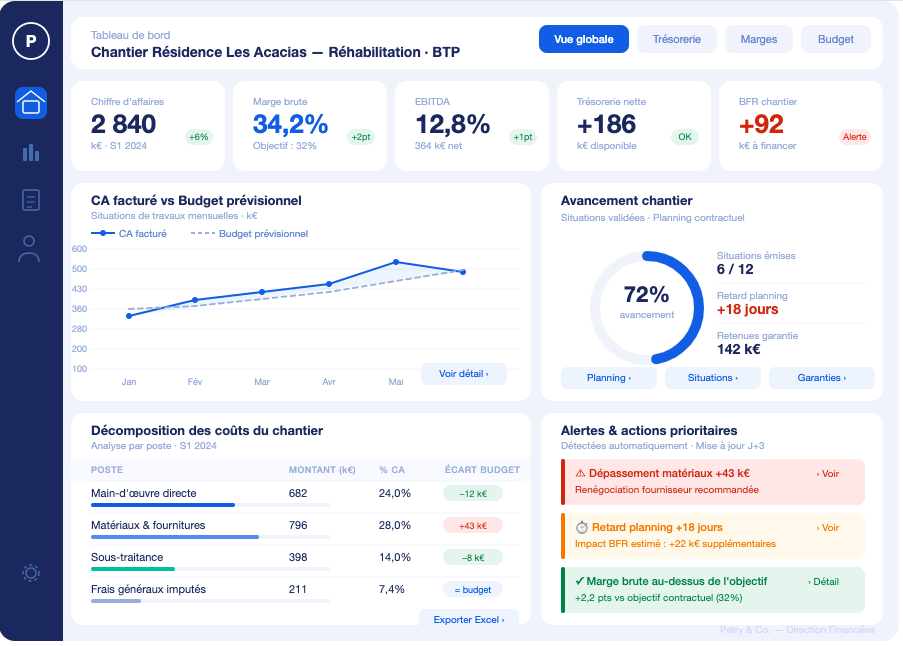903x646 pixels.
Task: Click the ÉCART BUDGET column header
Action: pos(482,470)
